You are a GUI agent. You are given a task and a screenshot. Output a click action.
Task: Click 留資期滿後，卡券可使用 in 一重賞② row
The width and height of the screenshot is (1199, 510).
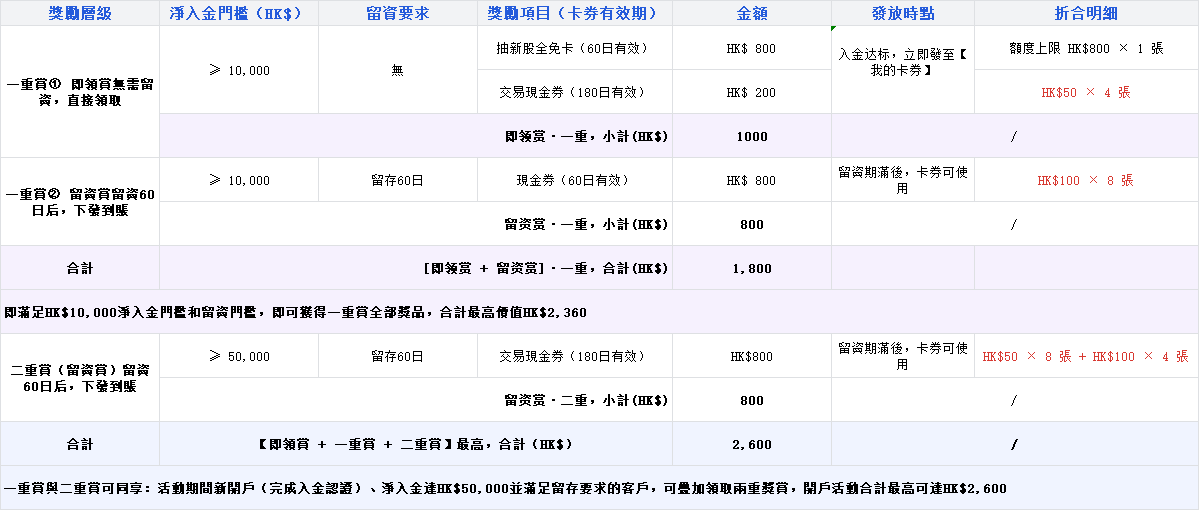tap(902, 180)
